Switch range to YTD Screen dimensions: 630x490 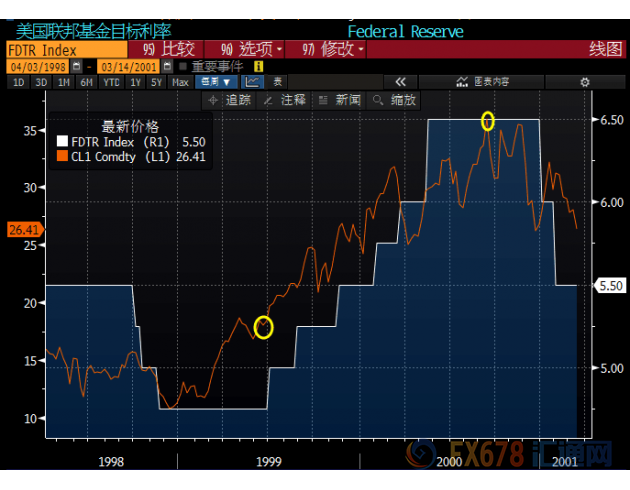tap(109, 82)
